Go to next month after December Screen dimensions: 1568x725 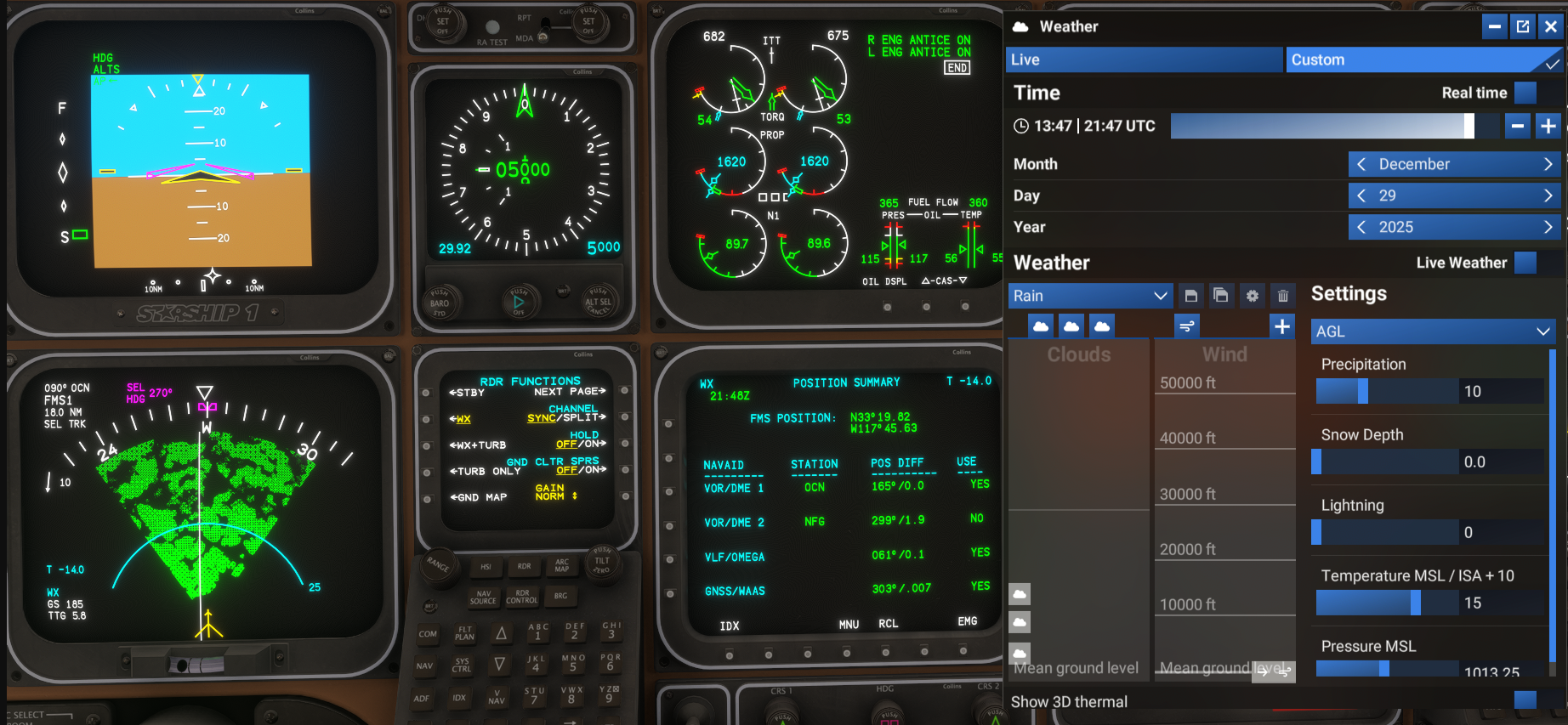tap(1548, 164)
